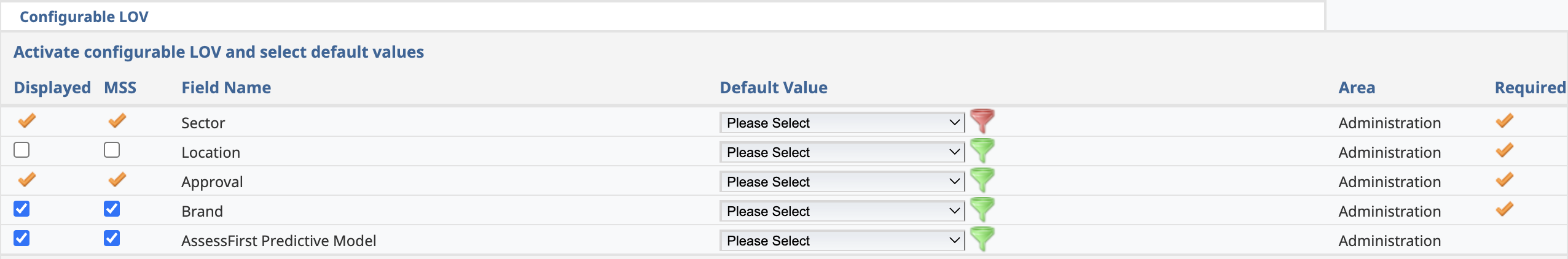Uncheck MSS for AssessFirst Predictive Model
The height and width of the screenshot is (259, 1568).
[x=112, y=238]
